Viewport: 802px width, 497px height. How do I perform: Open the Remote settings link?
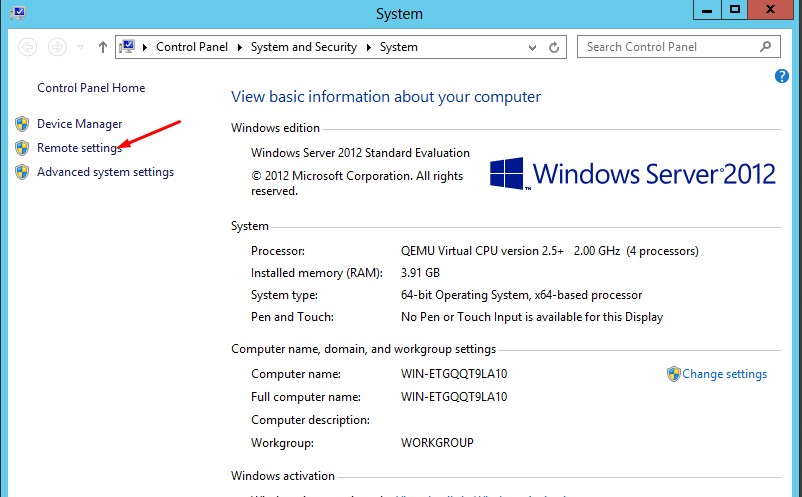tap(79, 148)
